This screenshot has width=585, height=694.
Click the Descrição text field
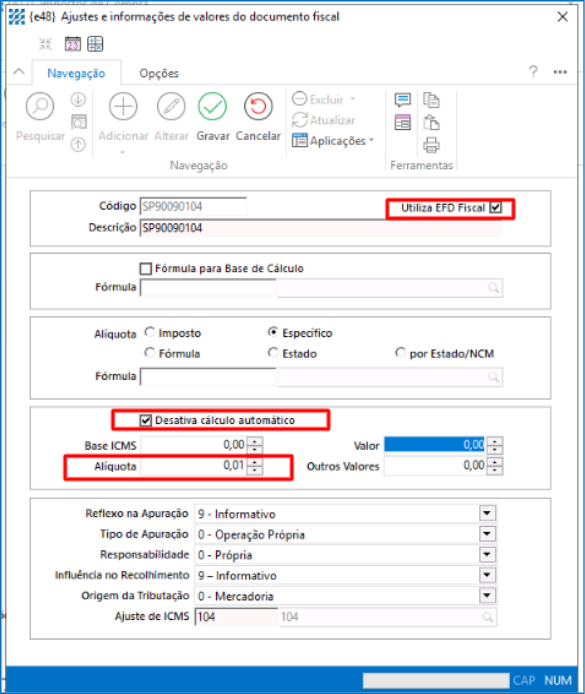tap(321, 228)
